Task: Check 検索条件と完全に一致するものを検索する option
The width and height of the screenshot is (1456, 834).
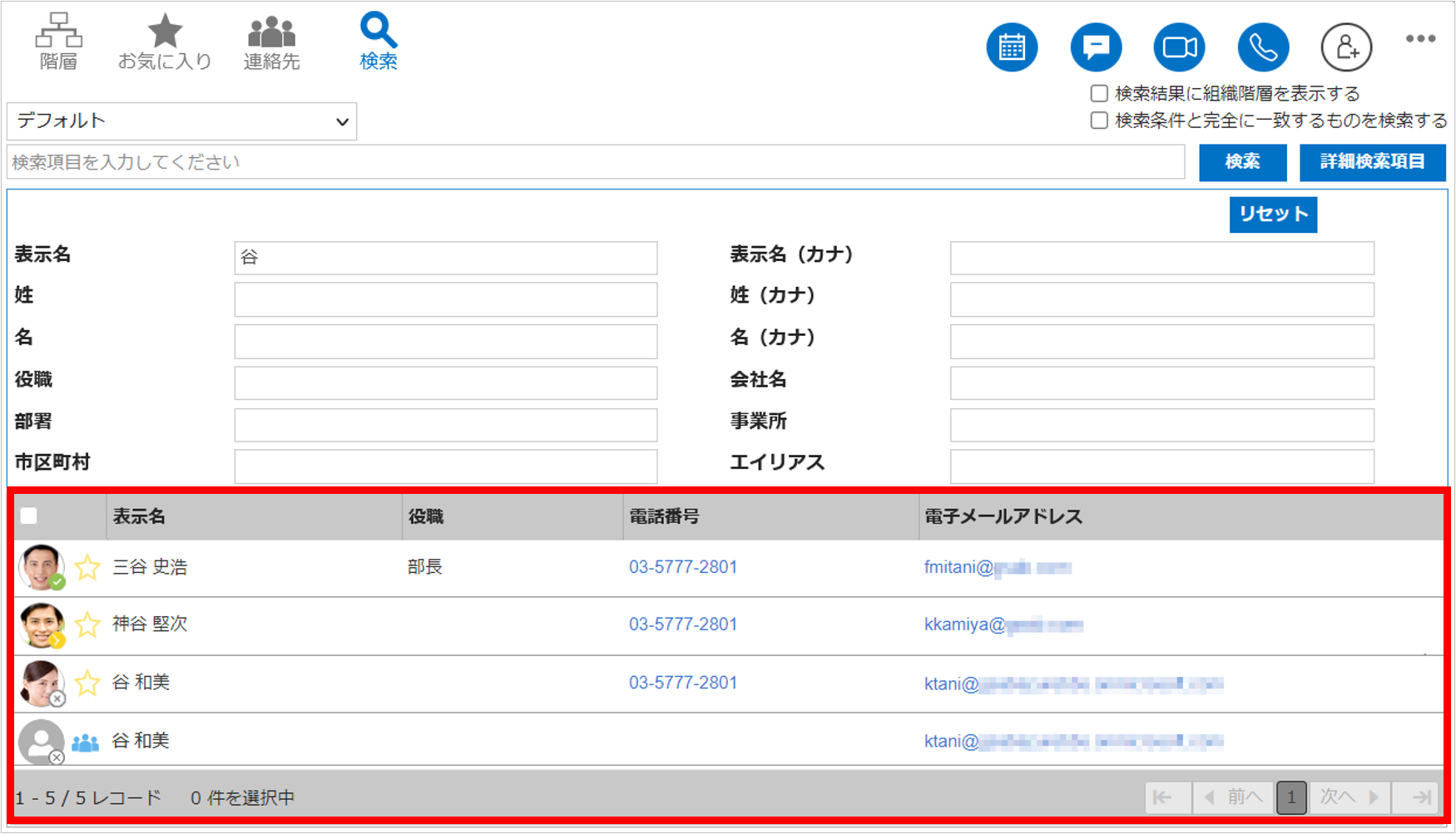Action: point(1099,121)
